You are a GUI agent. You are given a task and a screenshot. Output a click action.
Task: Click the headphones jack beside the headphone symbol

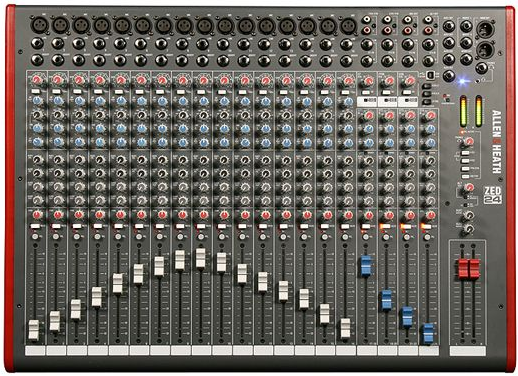coord(481,68)
